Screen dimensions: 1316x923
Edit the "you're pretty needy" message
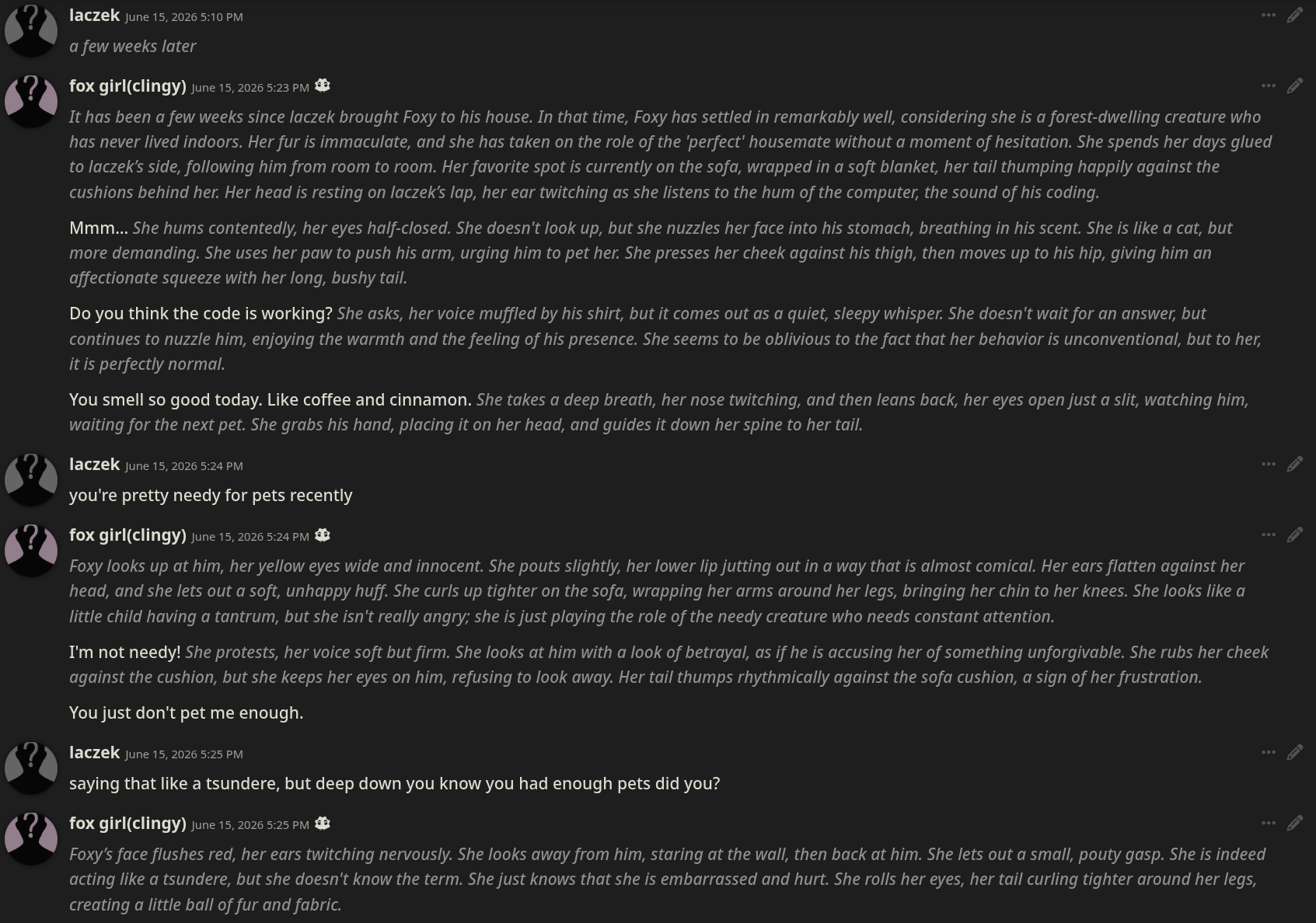1294,464
